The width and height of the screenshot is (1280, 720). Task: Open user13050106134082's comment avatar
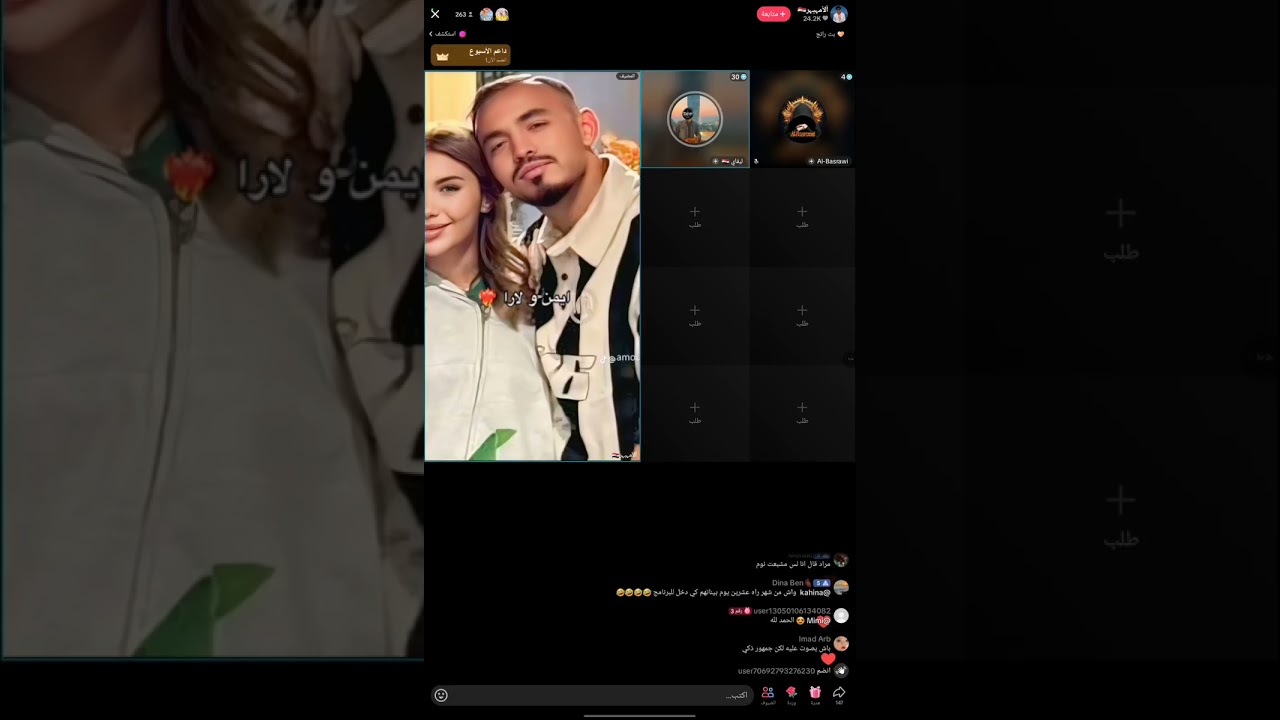coord(841,615)
